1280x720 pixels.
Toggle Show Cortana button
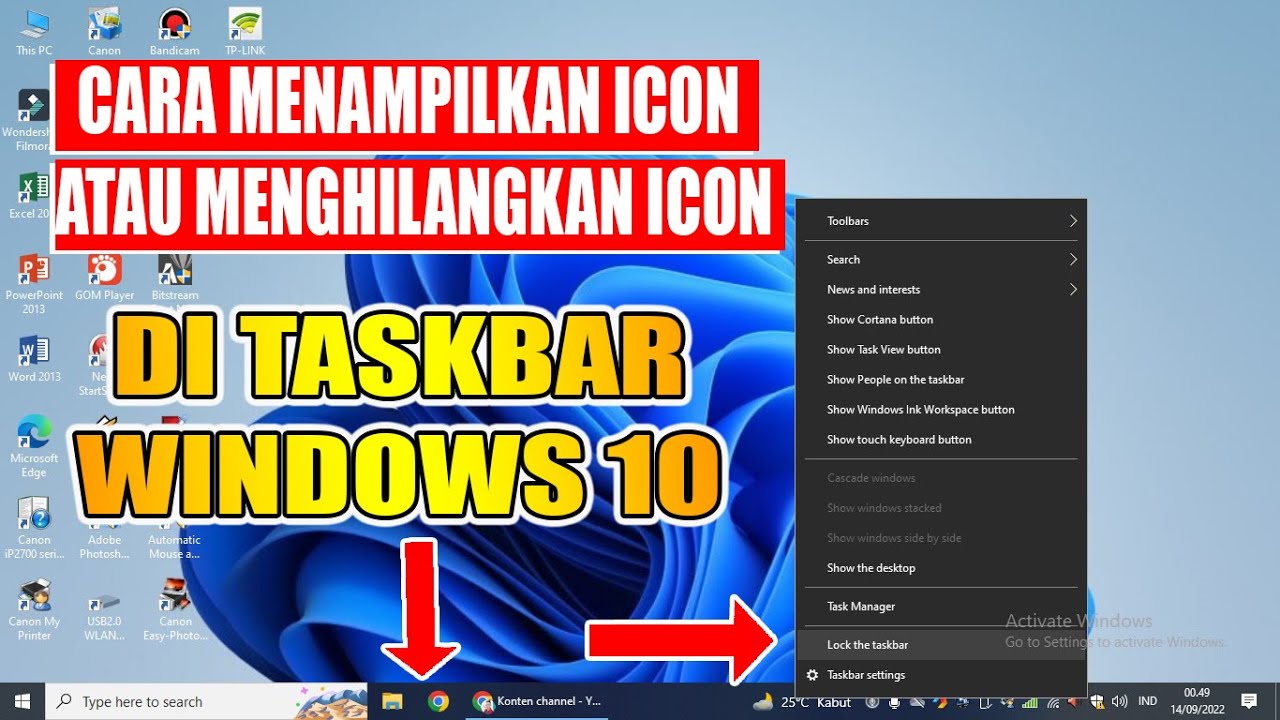940,320
